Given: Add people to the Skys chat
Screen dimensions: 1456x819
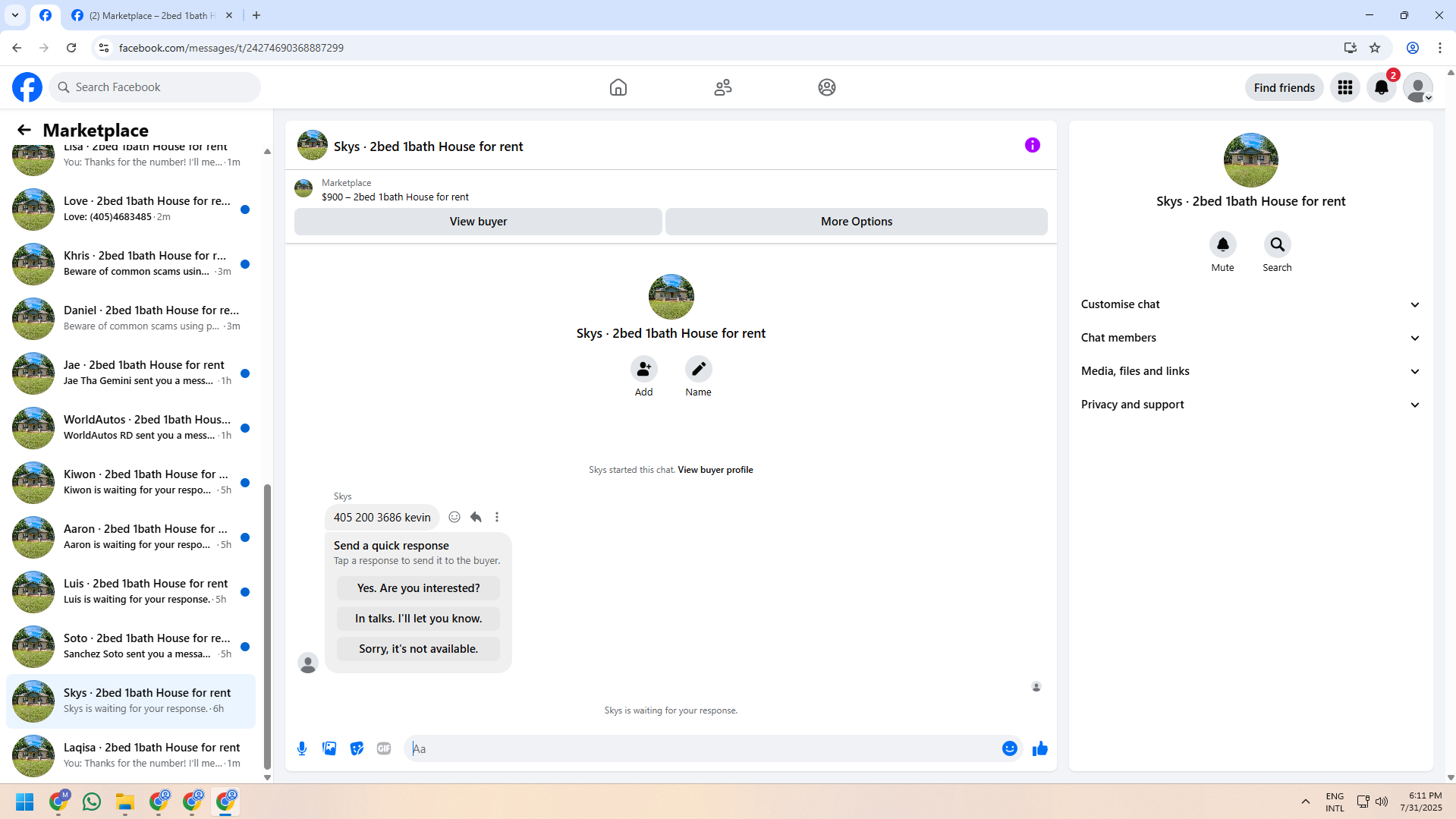Looking at the screenshot, I should point(643,369).
